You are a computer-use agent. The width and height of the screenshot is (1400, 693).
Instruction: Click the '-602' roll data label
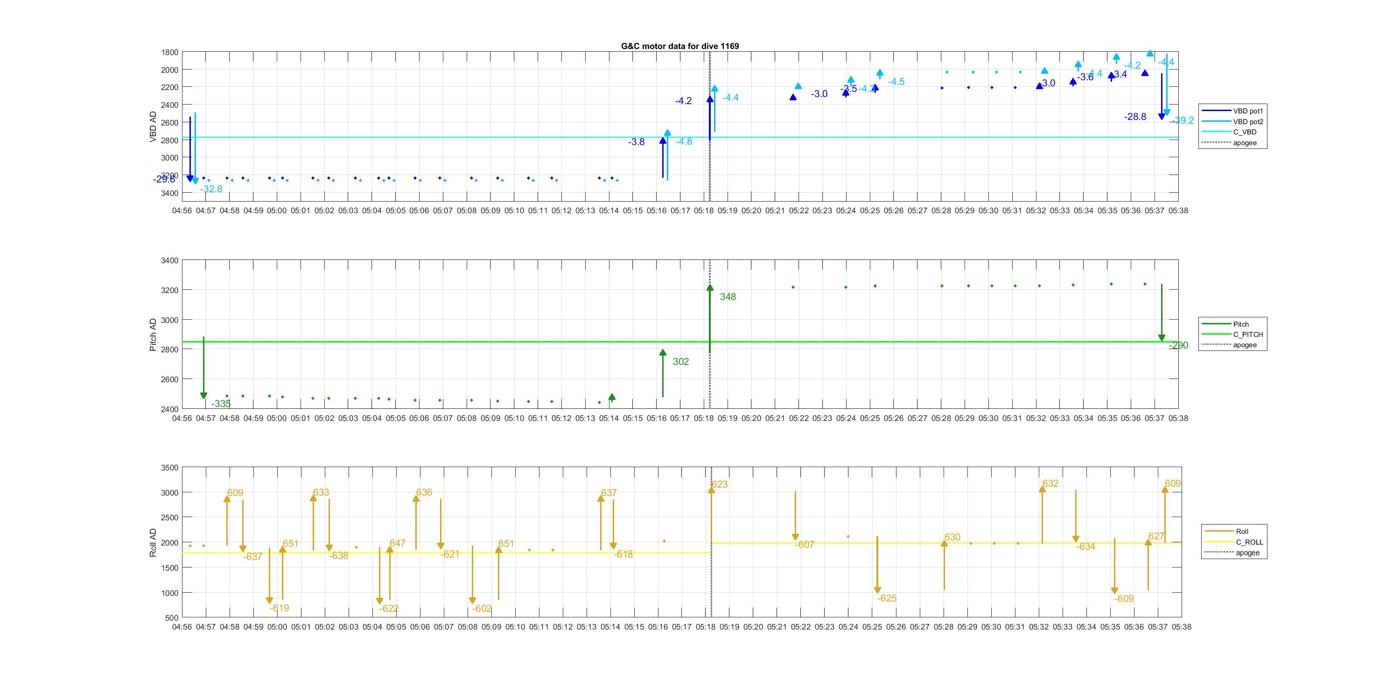[x=482, y=608]
